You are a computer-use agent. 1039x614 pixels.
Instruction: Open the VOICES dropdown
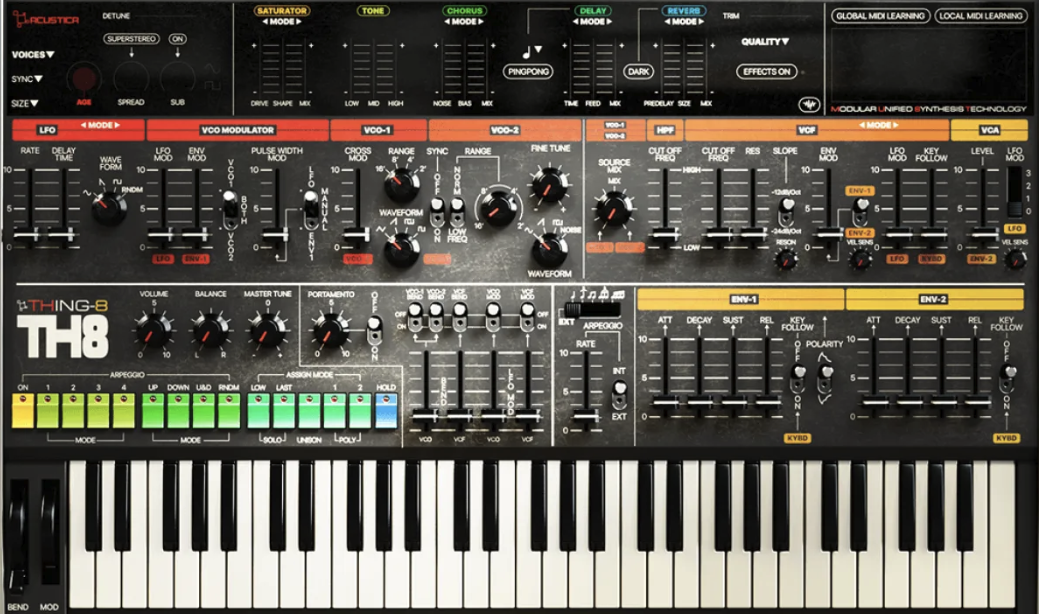point(32,53)
